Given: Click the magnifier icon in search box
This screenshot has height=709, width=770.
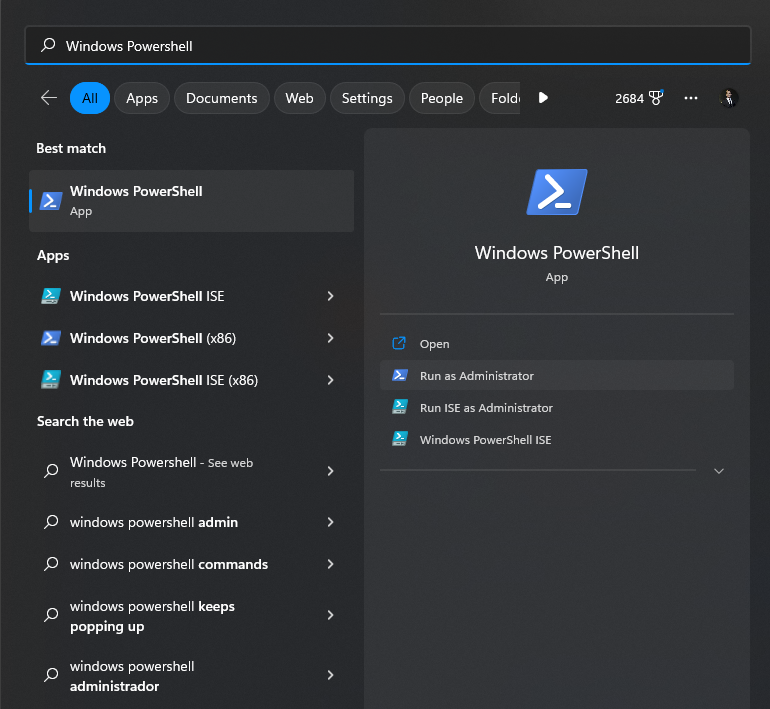Looking at the screenshot, I should pyautogui.click(x=48, y=45).
